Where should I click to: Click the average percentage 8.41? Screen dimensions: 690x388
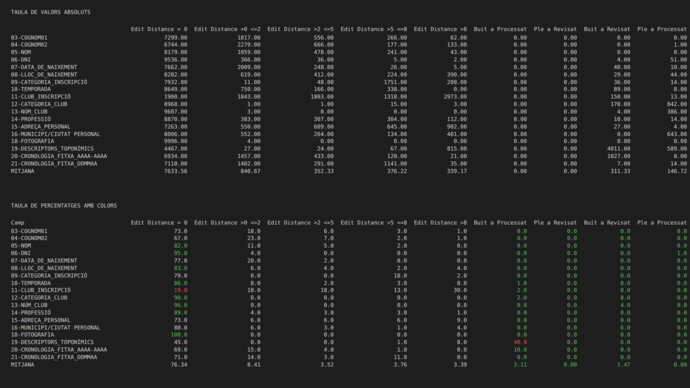click(x=253, y=365)
